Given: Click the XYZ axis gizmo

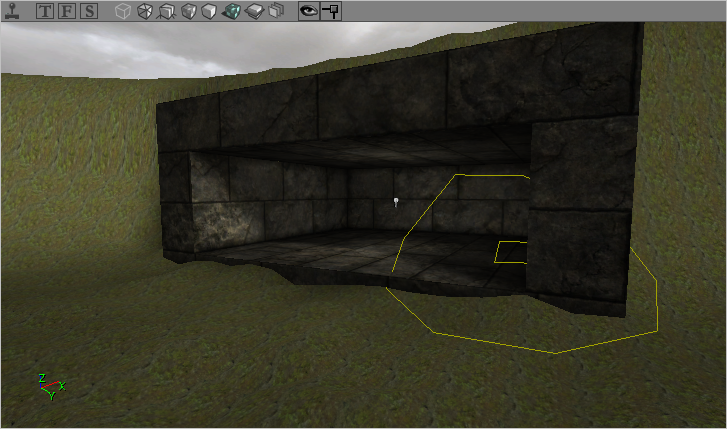Looking at the screenshot, I should point(49,384).
